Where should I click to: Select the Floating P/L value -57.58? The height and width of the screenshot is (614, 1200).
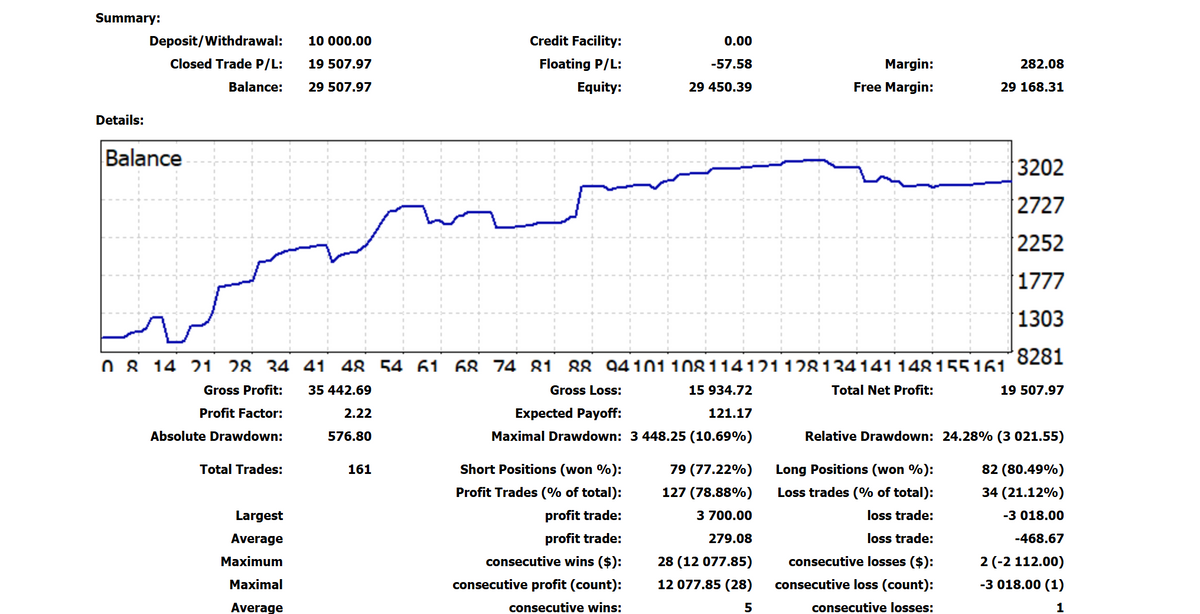pos(731,64)
